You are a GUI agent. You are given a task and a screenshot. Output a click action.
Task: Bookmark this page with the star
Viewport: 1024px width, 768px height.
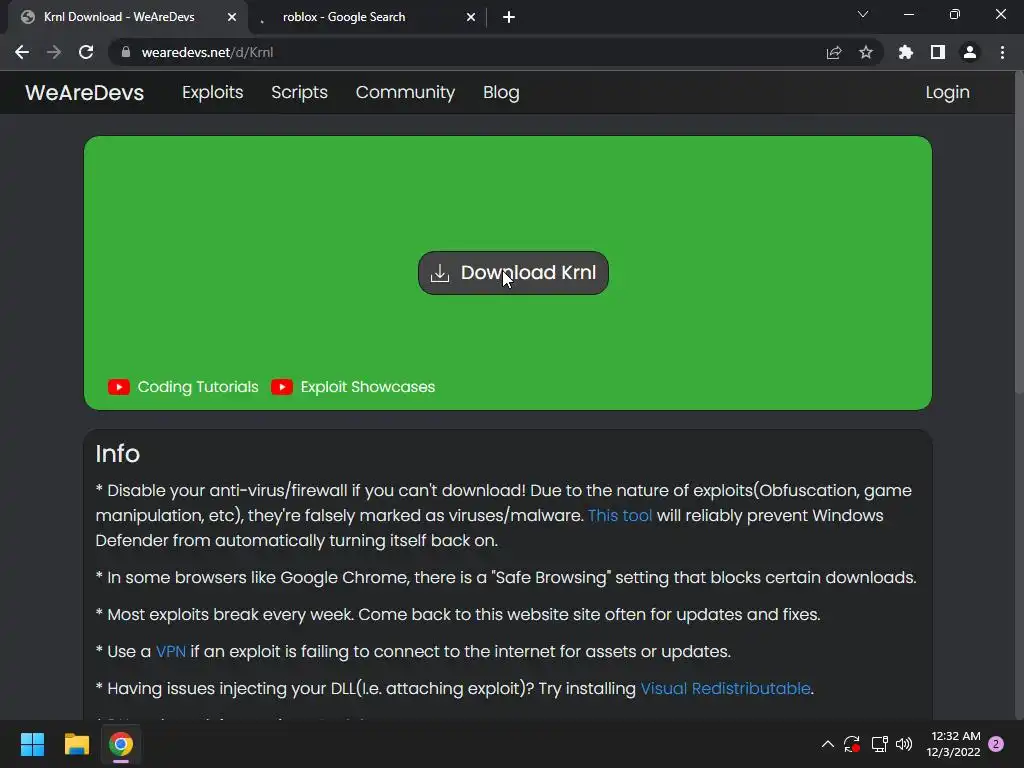point(866,52)
